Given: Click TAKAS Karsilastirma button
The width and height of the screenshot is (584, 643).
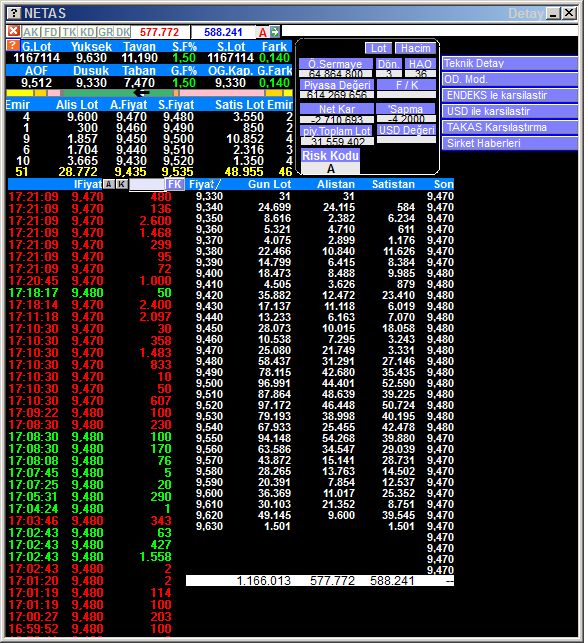Looking at the screenshot, I should pos(510,127).
